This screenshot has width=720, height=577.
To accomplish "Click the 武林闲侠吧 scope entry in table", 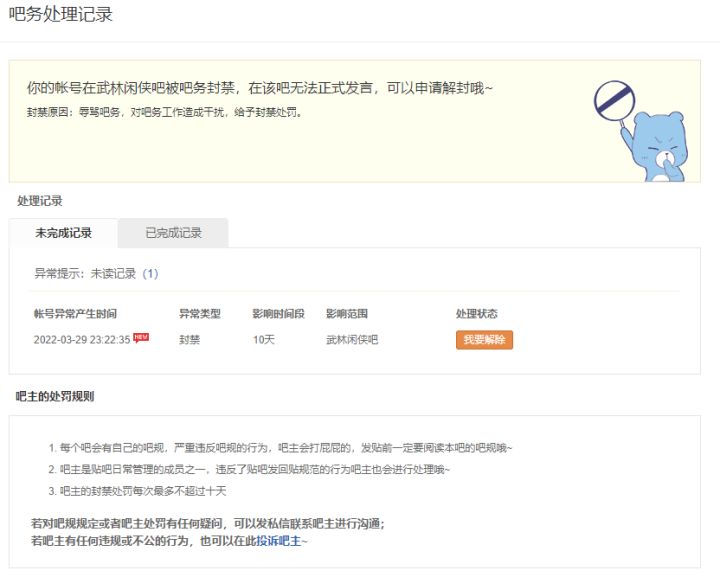I will click(352, 340).
